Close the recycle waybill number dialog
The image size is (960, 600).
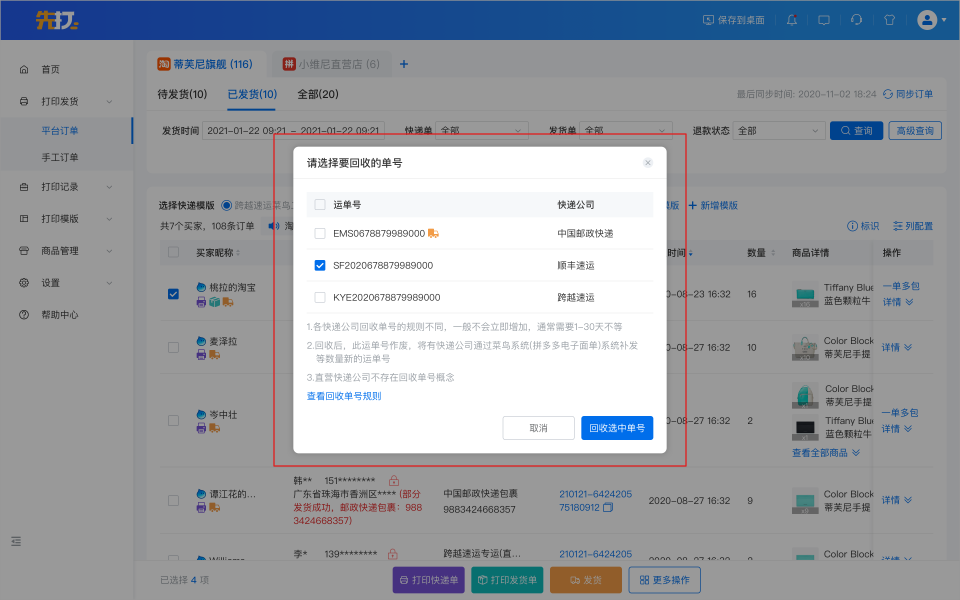[x=648, y=162]
